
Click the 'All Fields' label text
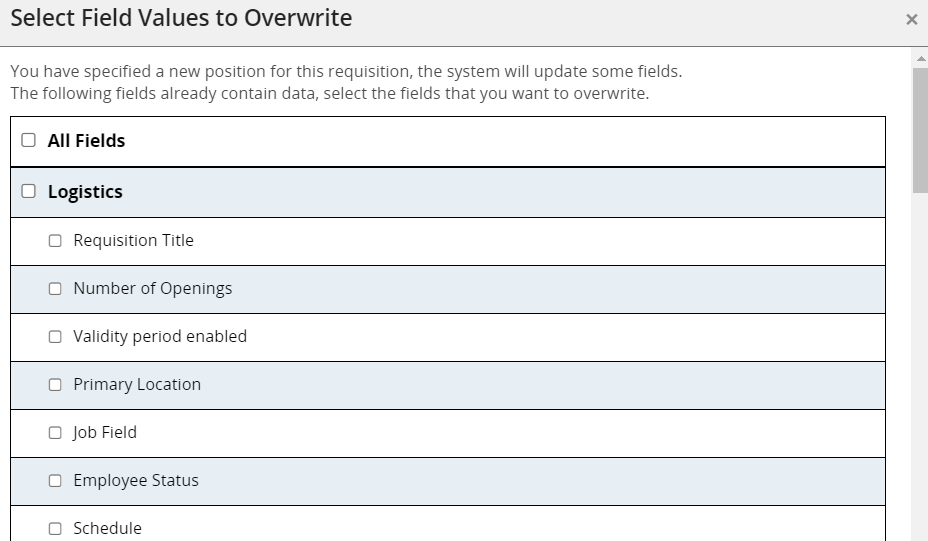click(x=86, y=141)
